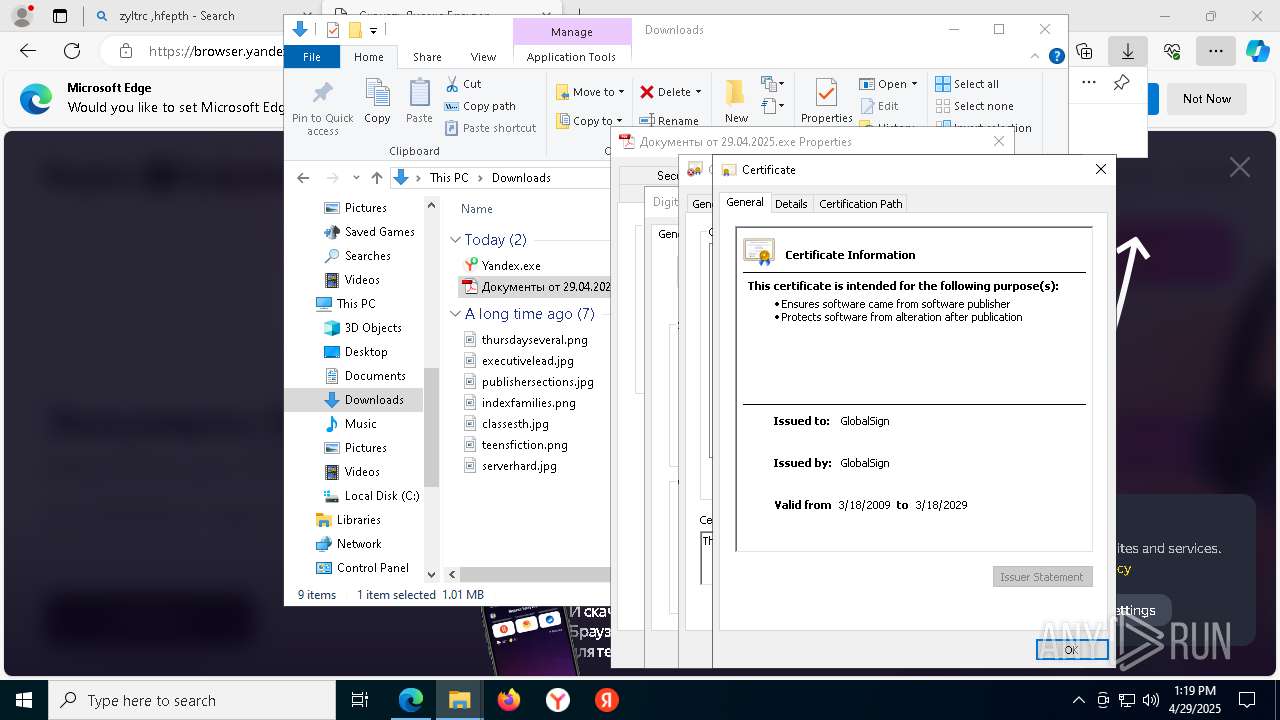Select Control Panel in navigation pane

coord(362,567)
